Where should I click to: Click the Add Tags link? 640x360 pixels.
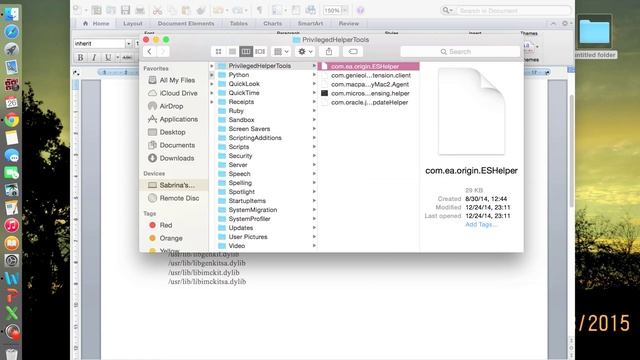[481, 224]
